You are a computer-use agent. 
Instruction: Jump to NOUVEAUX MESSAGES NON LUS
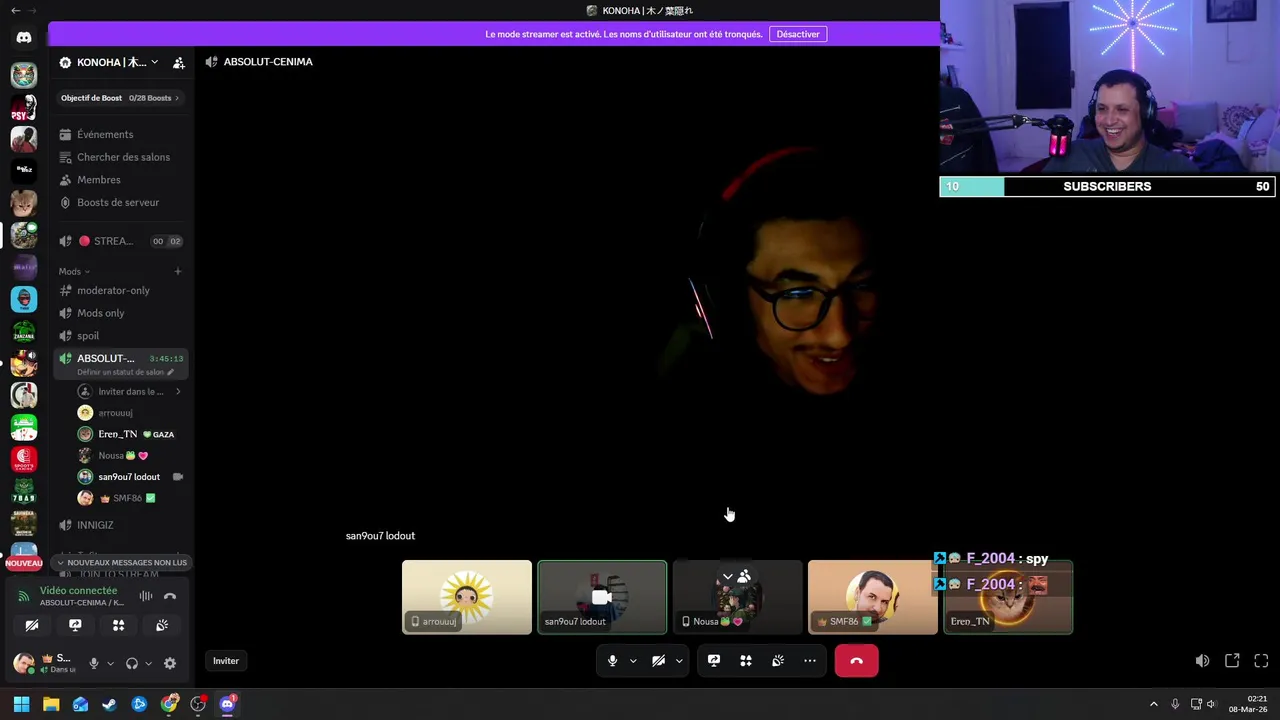pyautogui.click(x=122, y=563)
